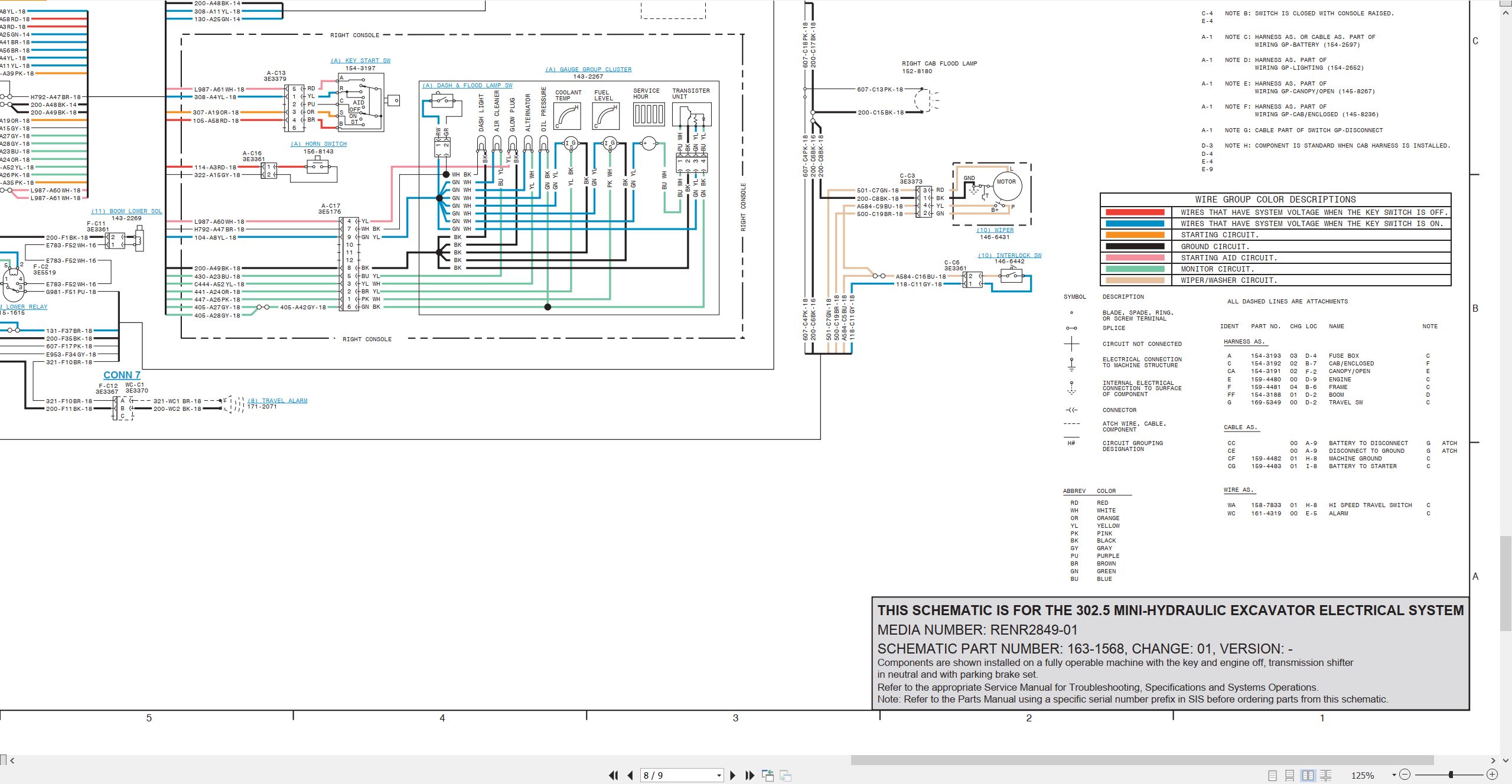Follow the (10) INTERLOCK SW link
Image resolution: width=1512 pixels, height=784 pixels.
(1009, 256)
